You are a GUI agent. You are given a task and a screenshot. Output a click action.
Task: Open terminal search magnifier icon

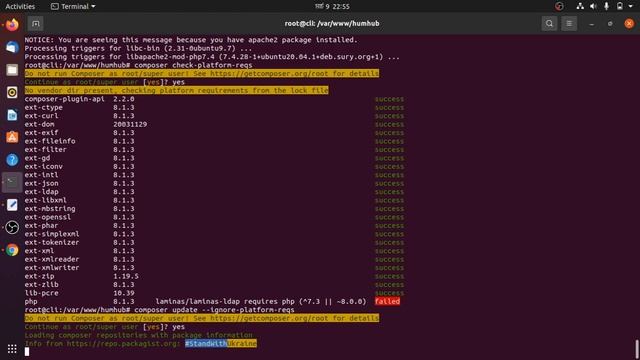click(x=549, y=23)
